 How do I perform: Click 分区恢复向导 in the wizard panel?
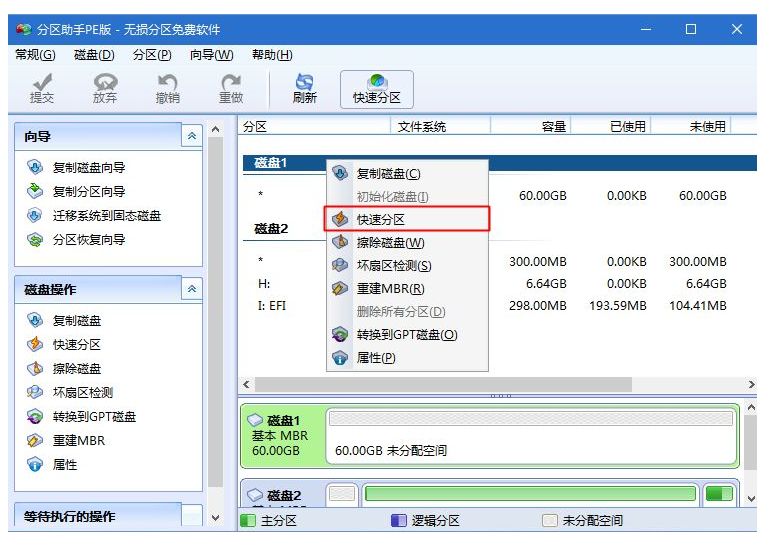89,240
